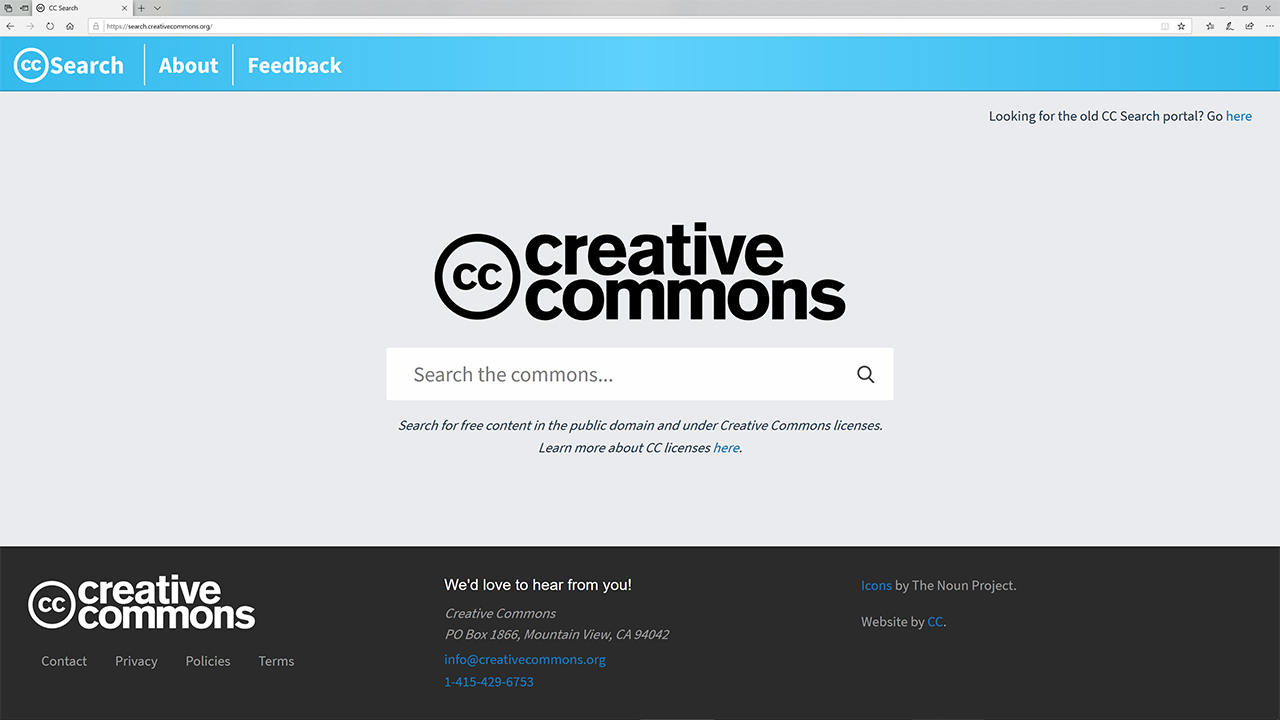Open the Privacy footer link

click(136, 661)
